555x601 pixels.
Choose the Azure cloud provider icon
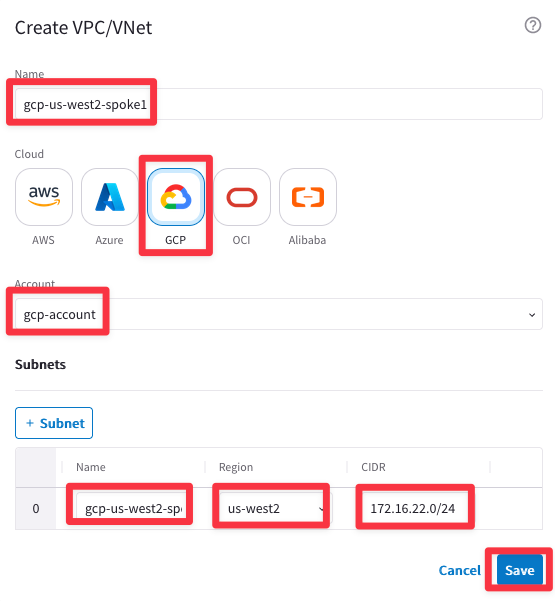tap(110, 197)
